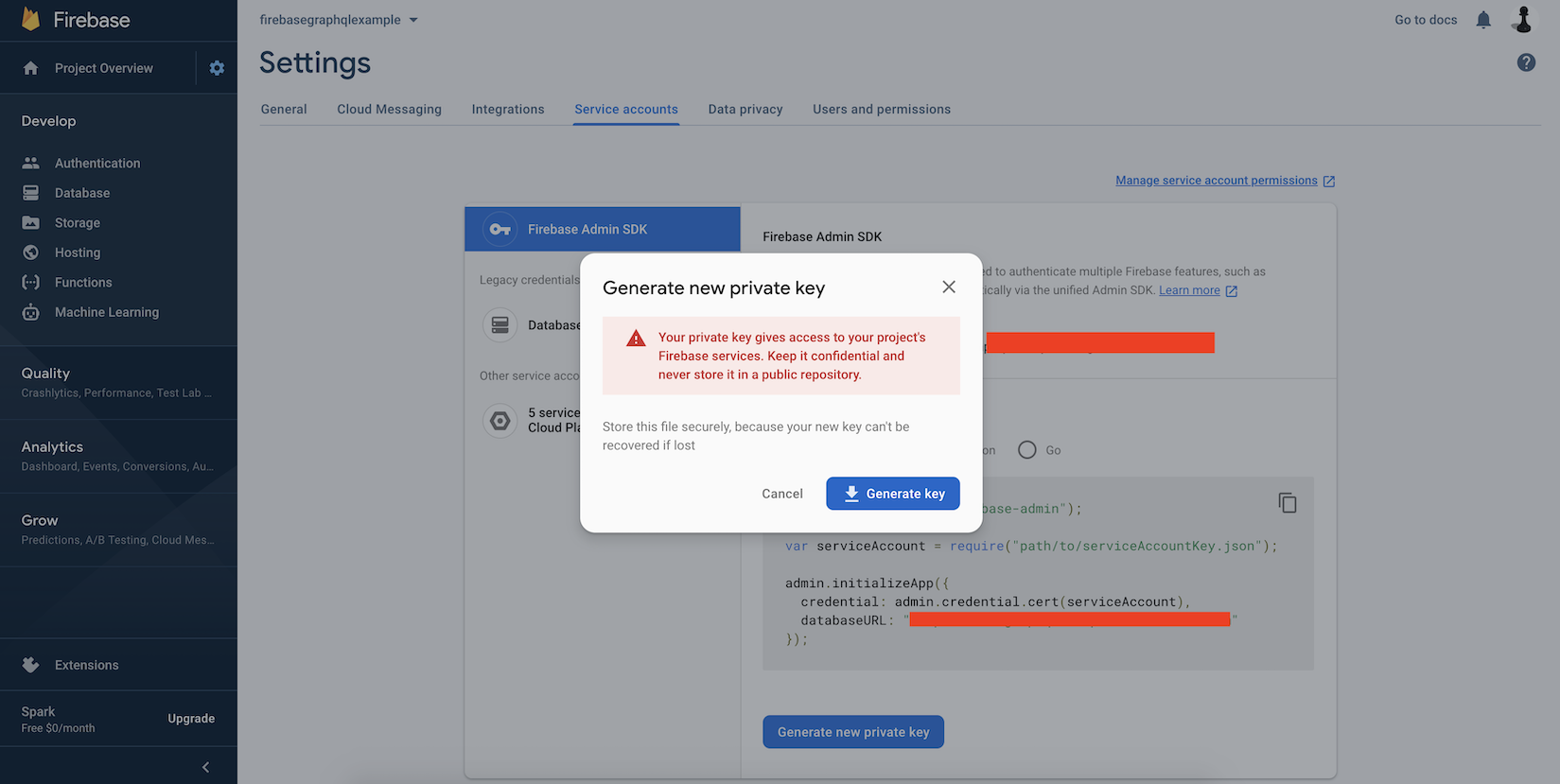This screenshot has width=1560, height=784.
Task: Expand the Grow section
Action: coord(118,530)
